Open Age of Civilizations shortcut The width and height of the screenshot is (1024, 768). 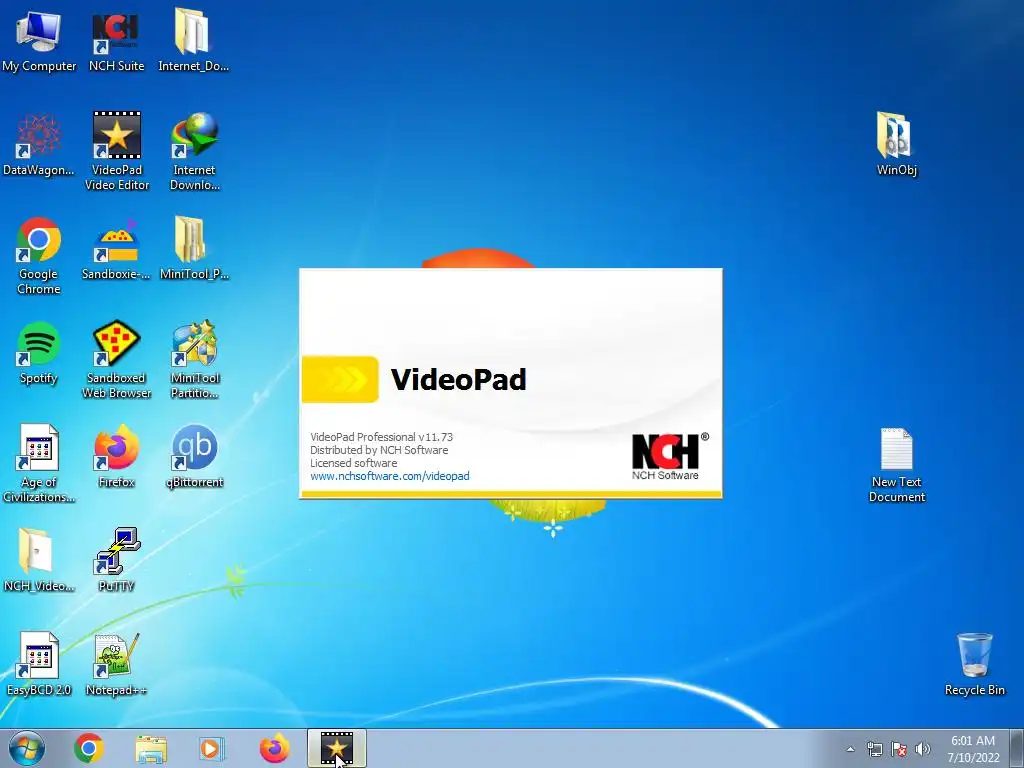[39, 463]
